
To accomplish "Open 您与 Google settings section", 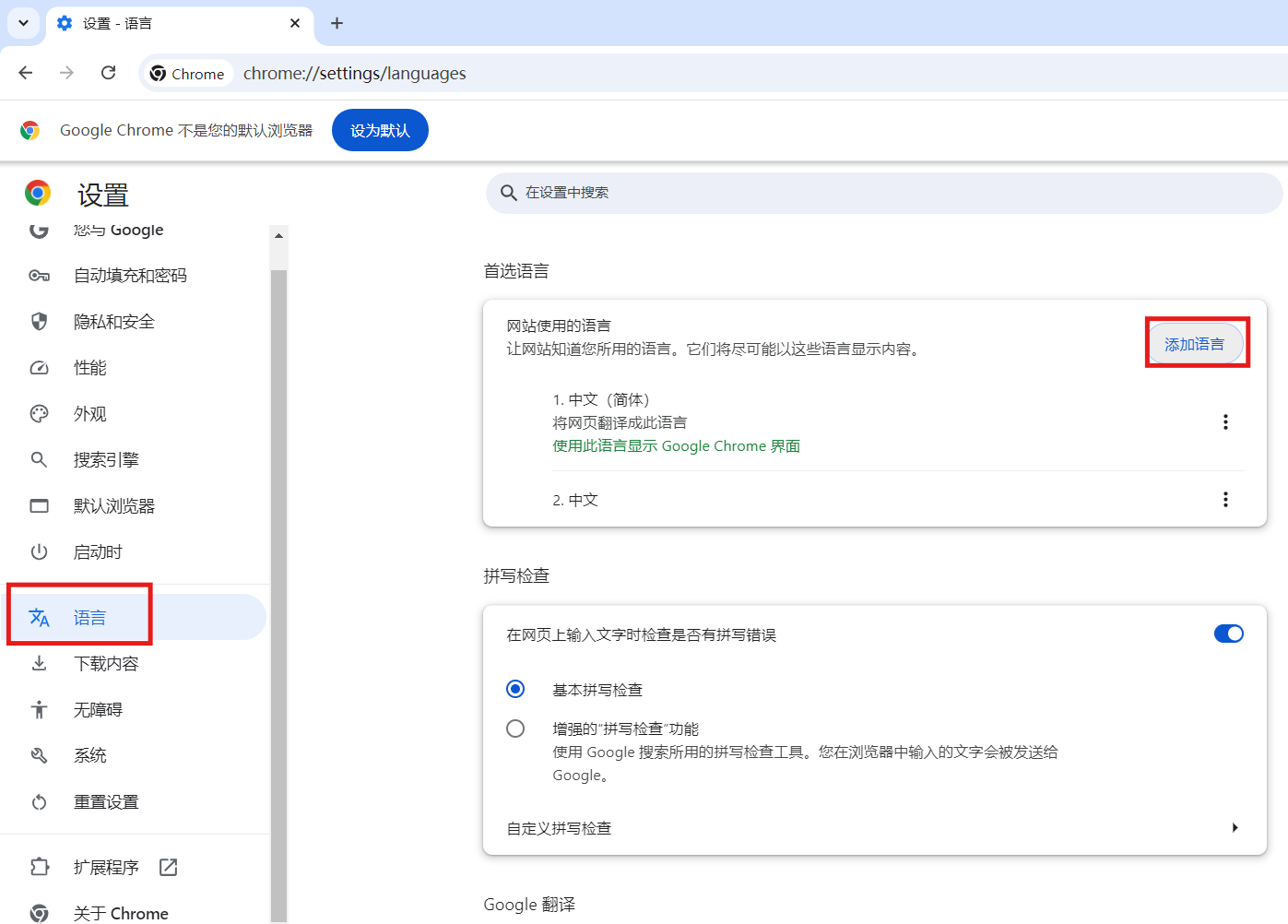I will click(119, 230).
